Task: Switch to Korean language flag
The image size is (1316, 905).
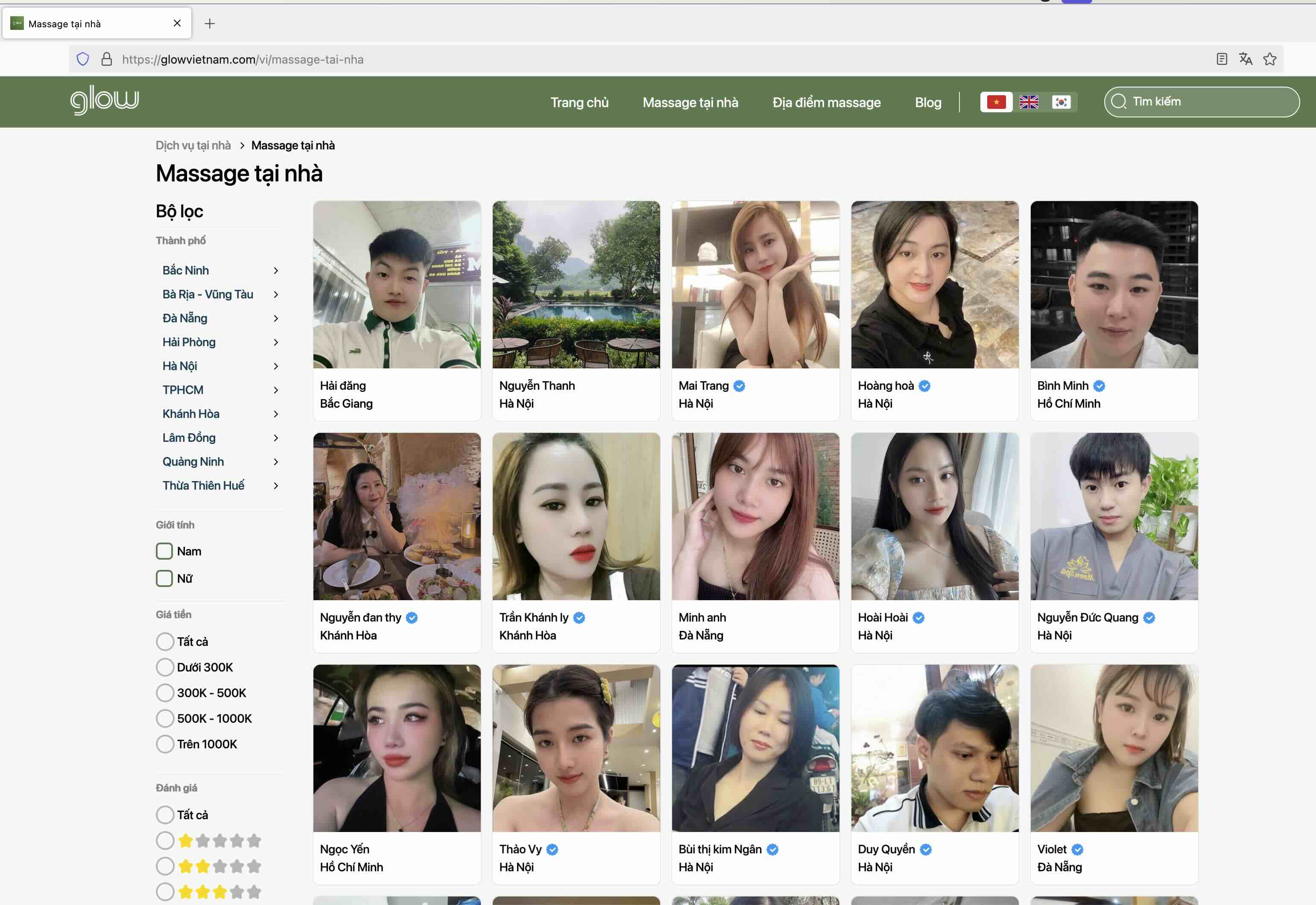Action: tap(1062, 102)
